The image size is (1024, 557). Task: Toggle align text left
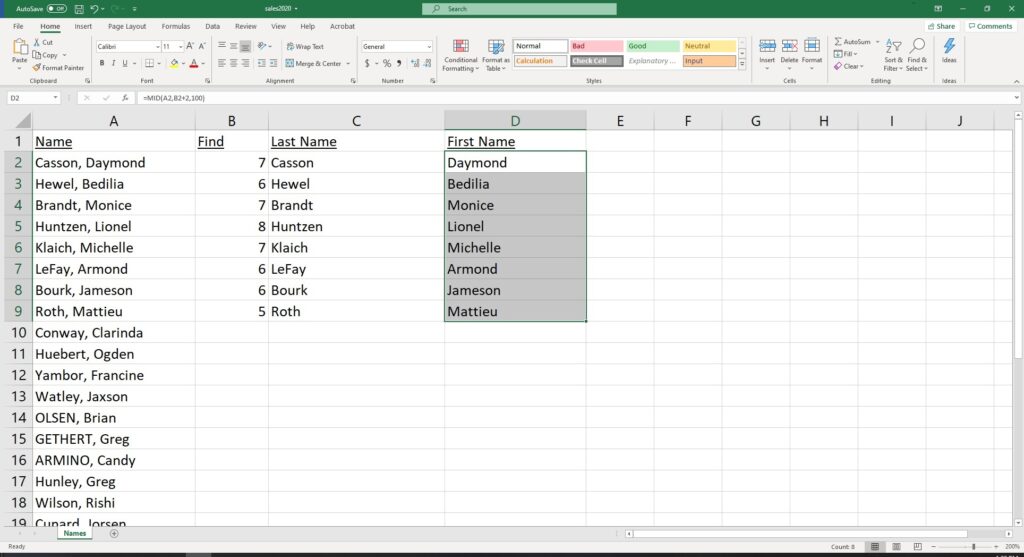[221, 64]
